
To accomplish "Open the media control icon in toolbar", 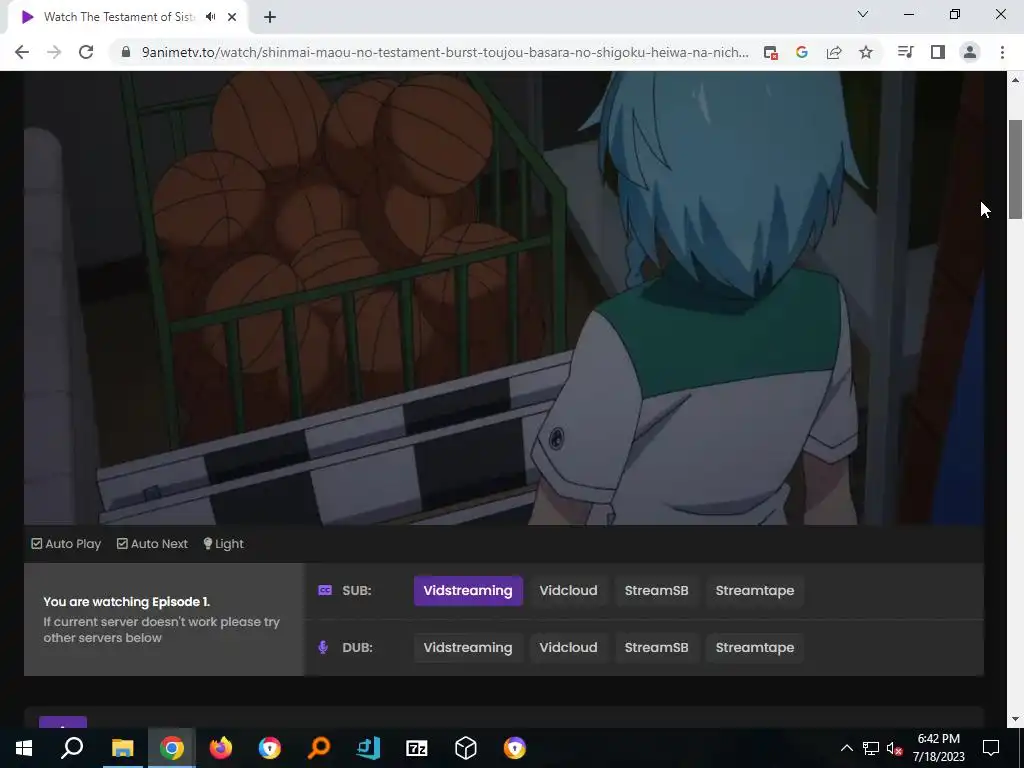I will (x=905, y=52).
